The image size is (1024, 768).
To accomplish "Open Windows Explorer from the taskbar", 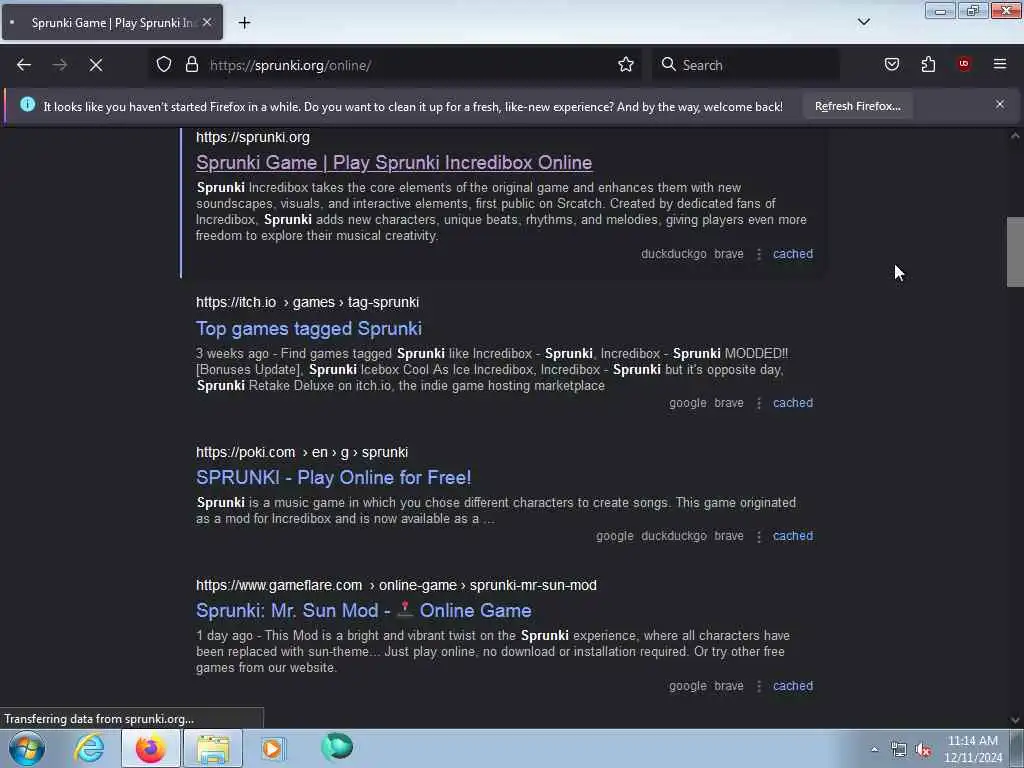I will click(213, 748).
